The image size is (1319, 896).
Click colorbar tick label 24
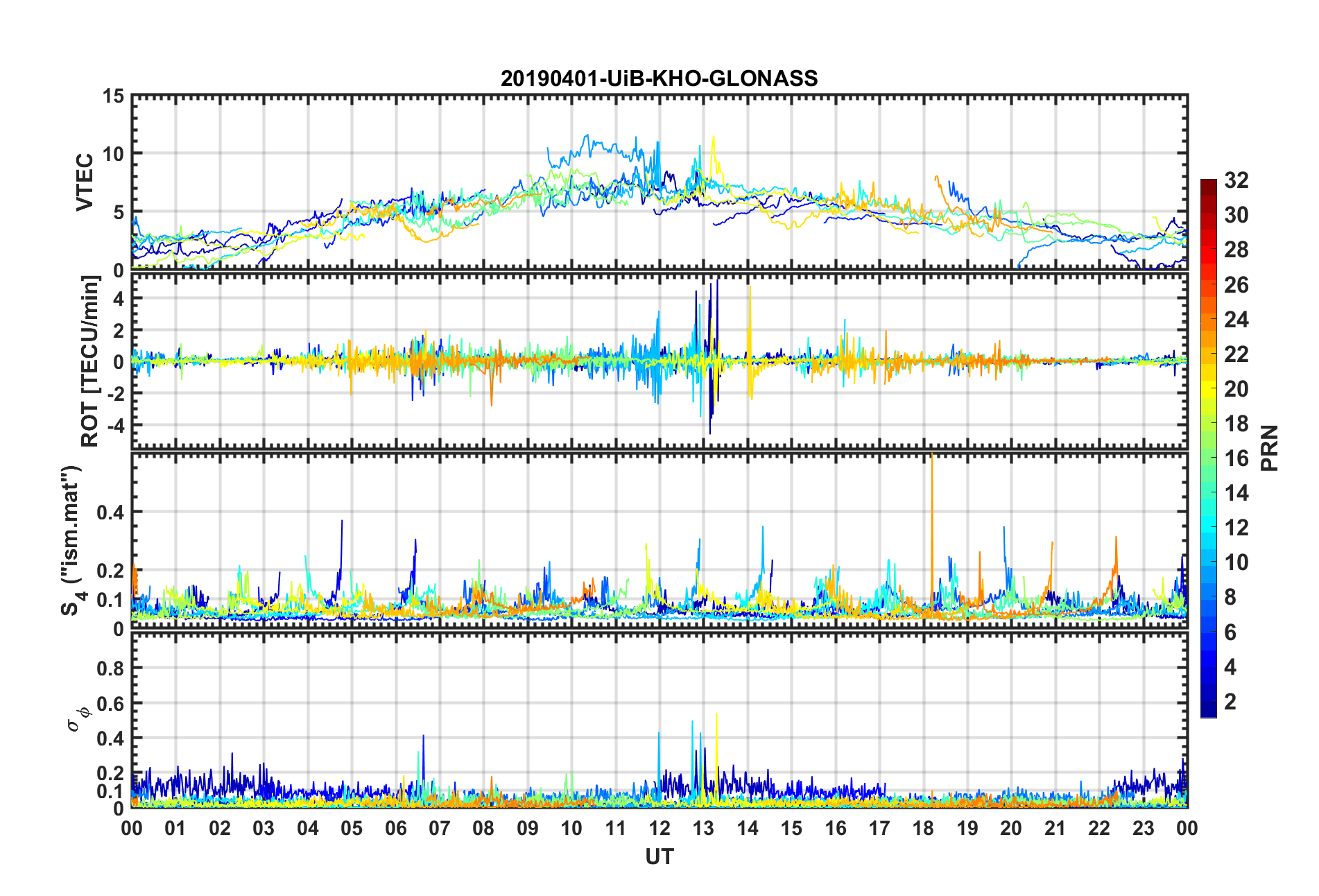(x=1236, y=319)
